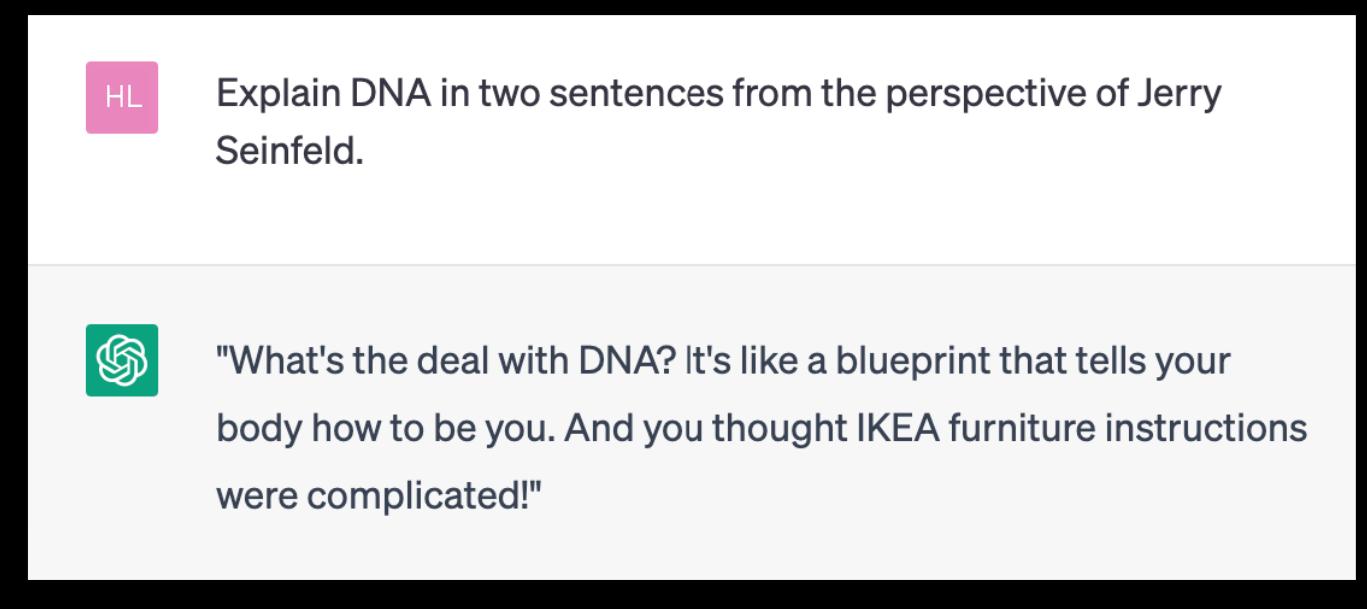Click the divider line between the two messages

[x=683, y=265]
